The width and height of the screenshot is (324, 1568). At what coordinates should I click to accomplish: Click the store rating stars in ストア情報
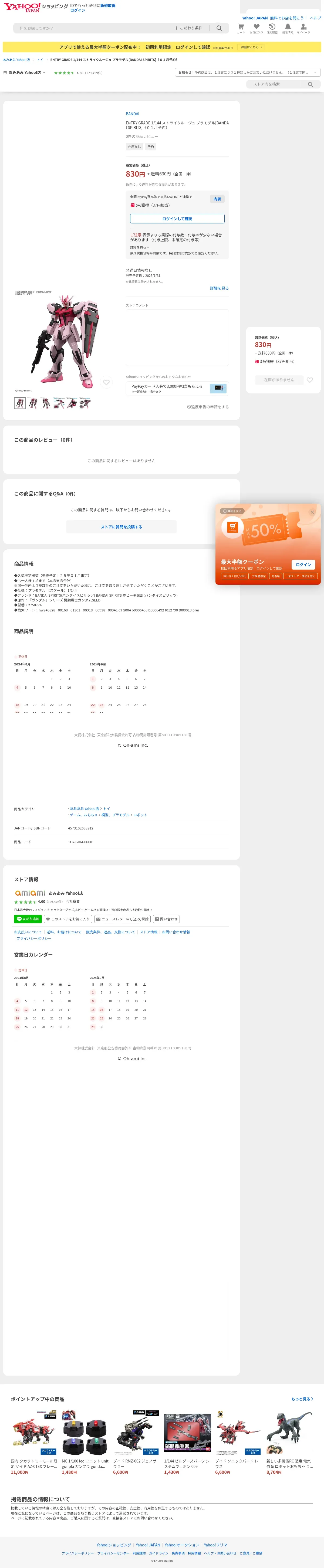click(x=25, y=902)
